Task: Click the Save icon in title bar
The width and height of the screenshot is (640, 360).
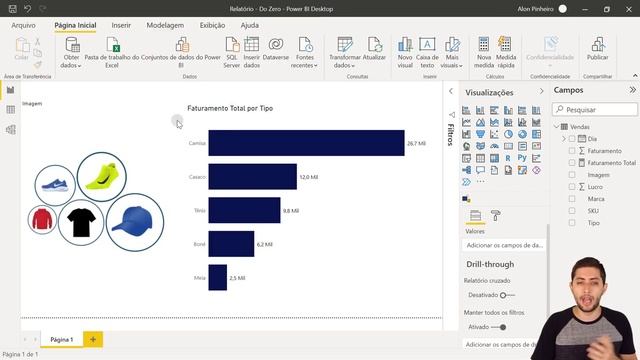Action: click(x=13, y=9)
